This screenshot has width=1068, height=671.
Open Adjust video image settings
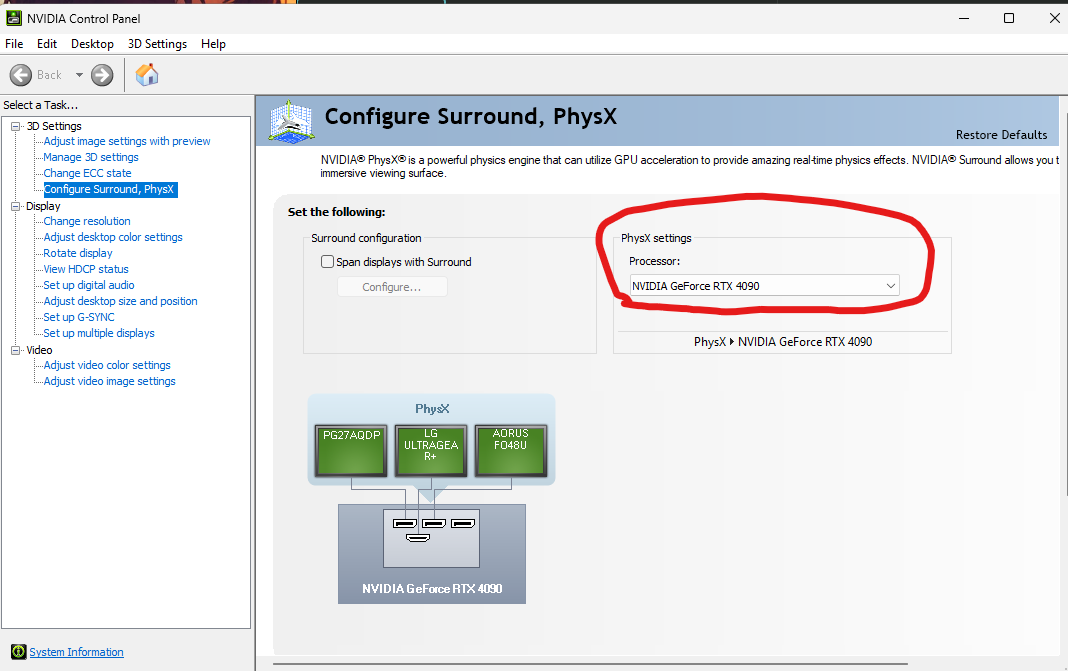click(x=110, y=381)
